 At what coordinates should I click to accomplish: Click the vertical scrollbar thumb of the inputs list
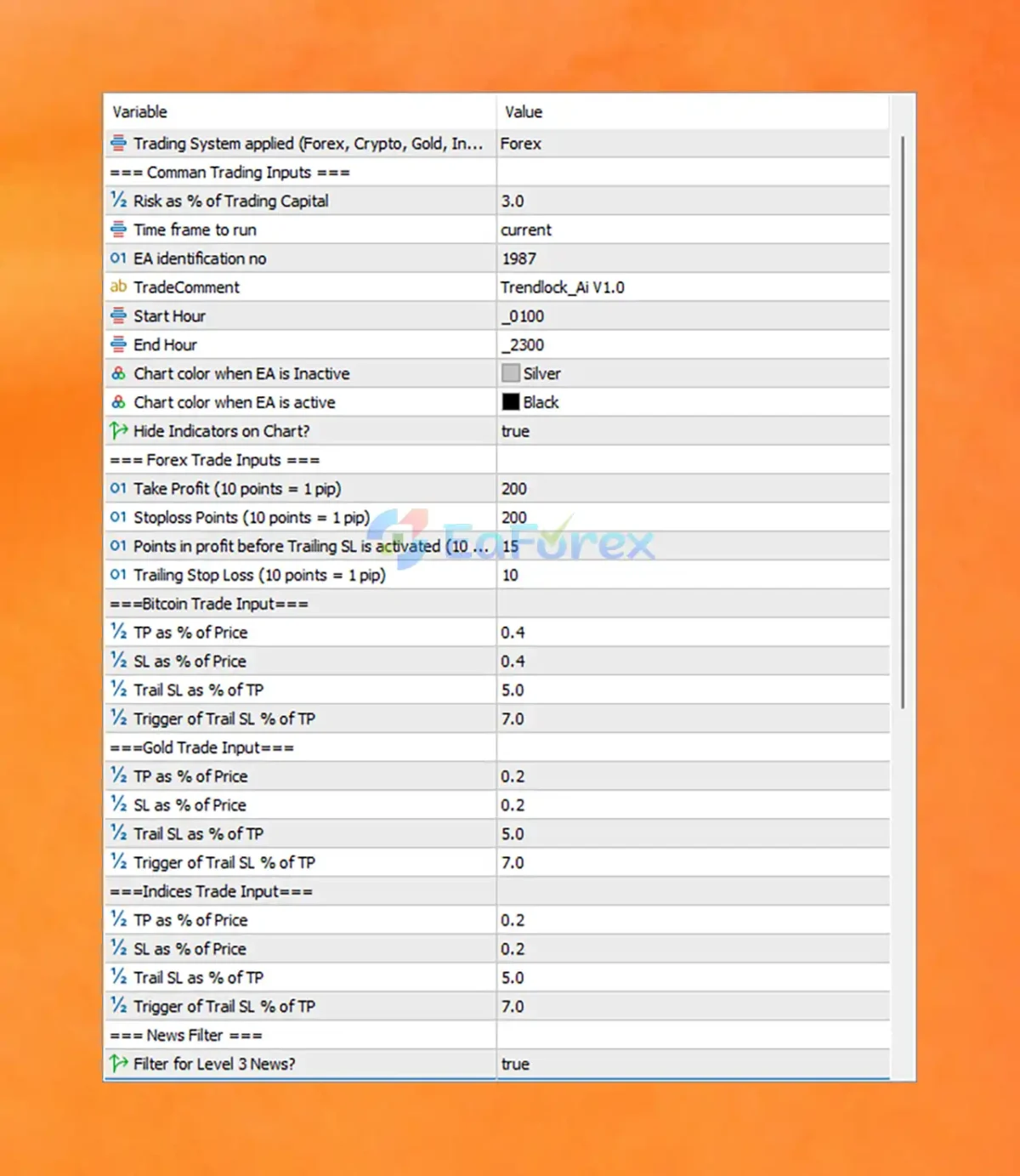(x=902, y=421)
